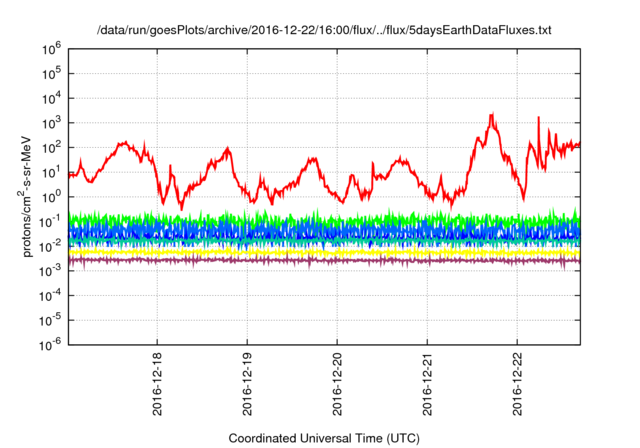Click the plot title file path text
640x448 pixels.
pos(324,30)
